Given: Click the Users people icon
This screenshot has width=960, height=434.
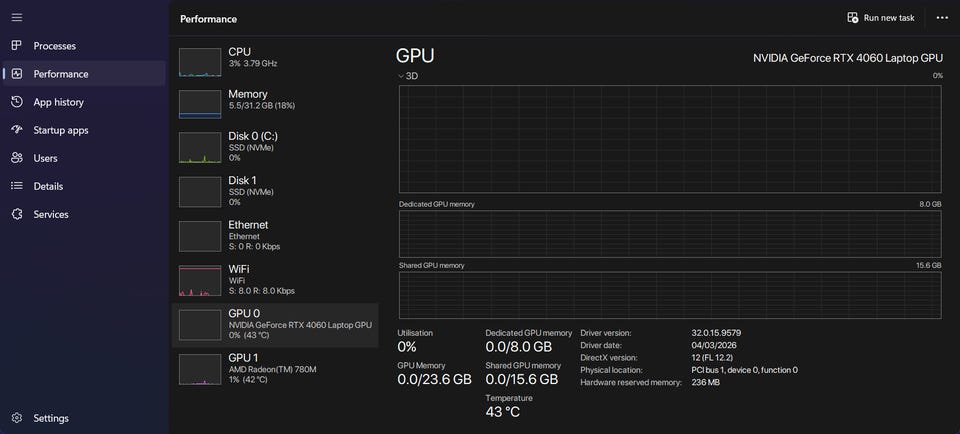Looking at the screenshot, I should (17, 158).
